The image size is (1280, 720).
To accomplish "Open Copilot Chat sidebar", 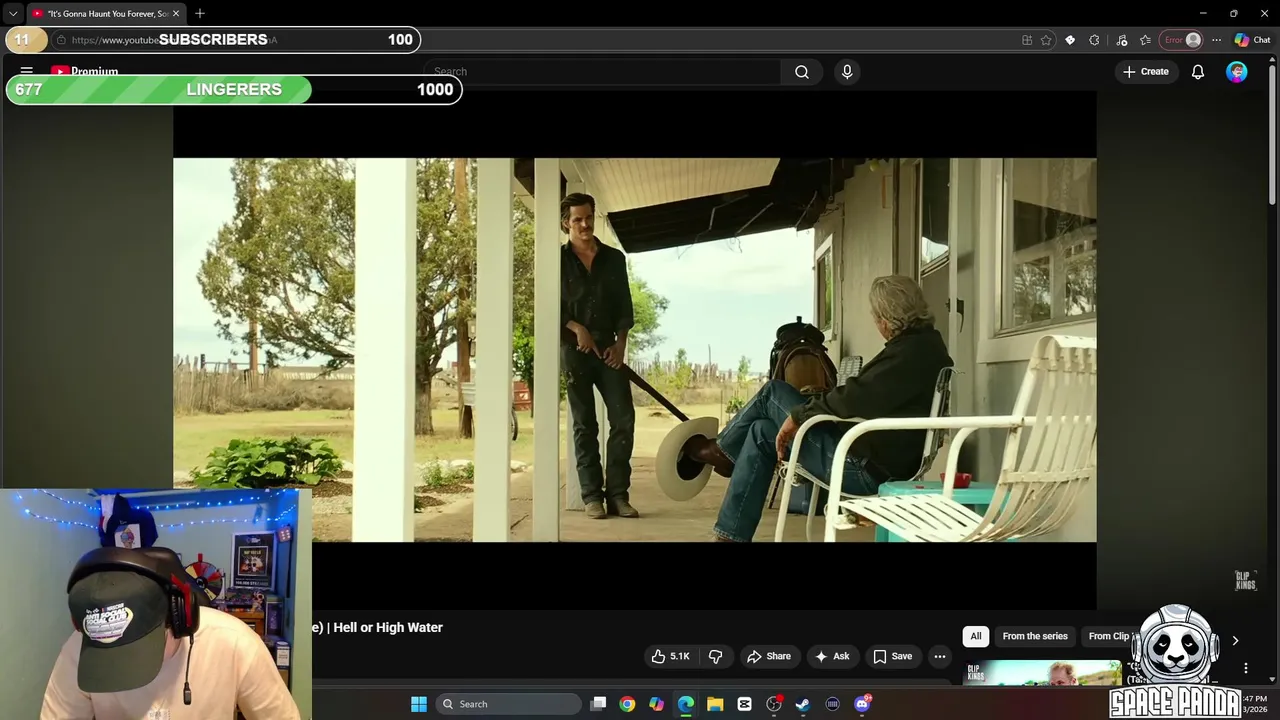I will click(1252, 40).
